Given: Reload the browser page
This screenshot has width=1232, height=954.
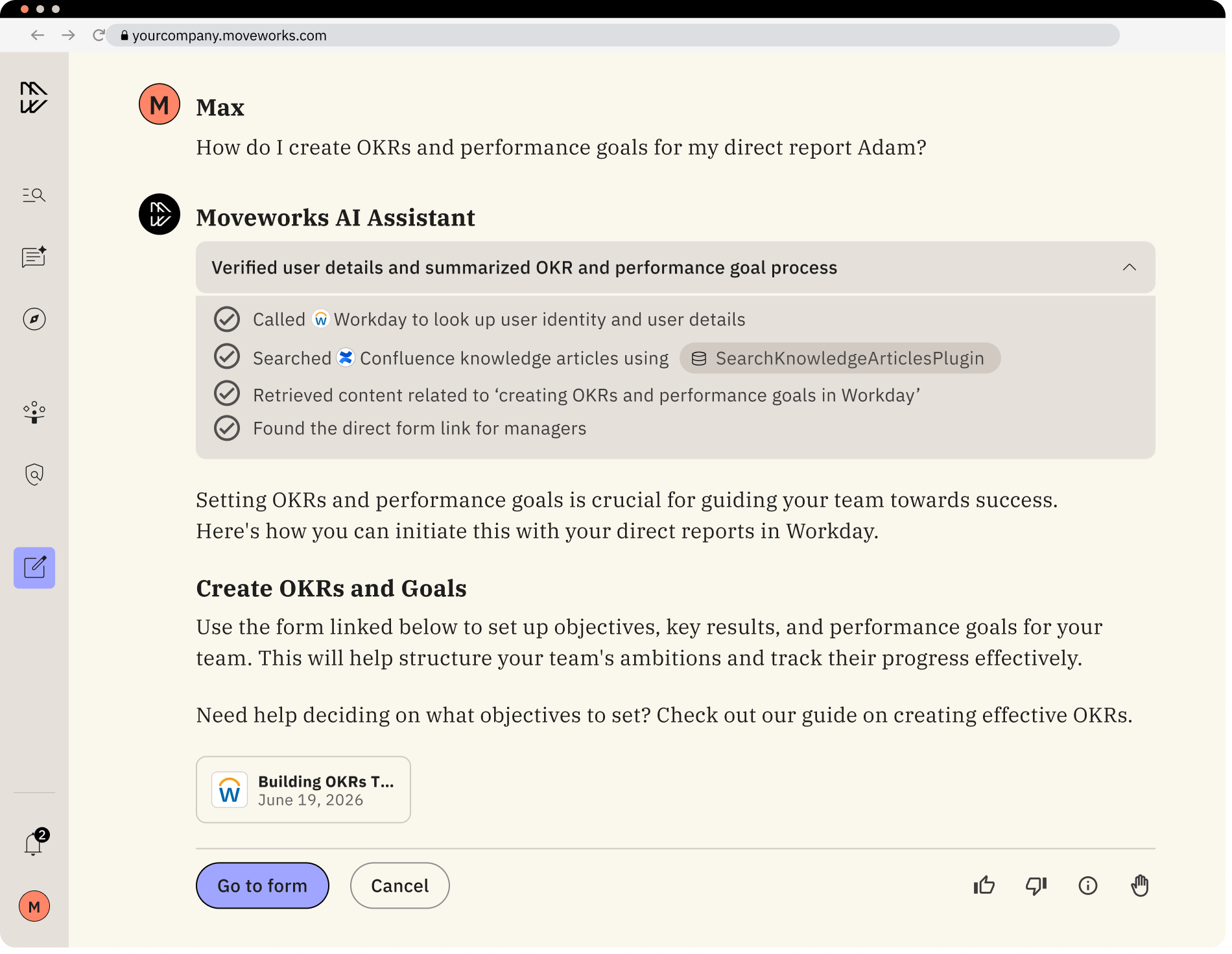Looking at the screenshot, I should [99, 35].
